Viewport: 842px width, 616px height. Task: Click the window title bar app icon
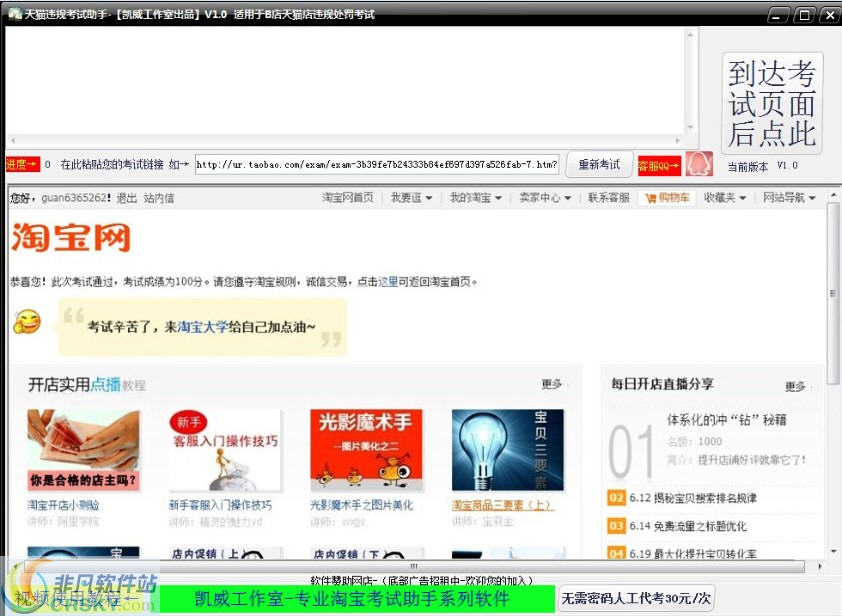tap(14, 13)
